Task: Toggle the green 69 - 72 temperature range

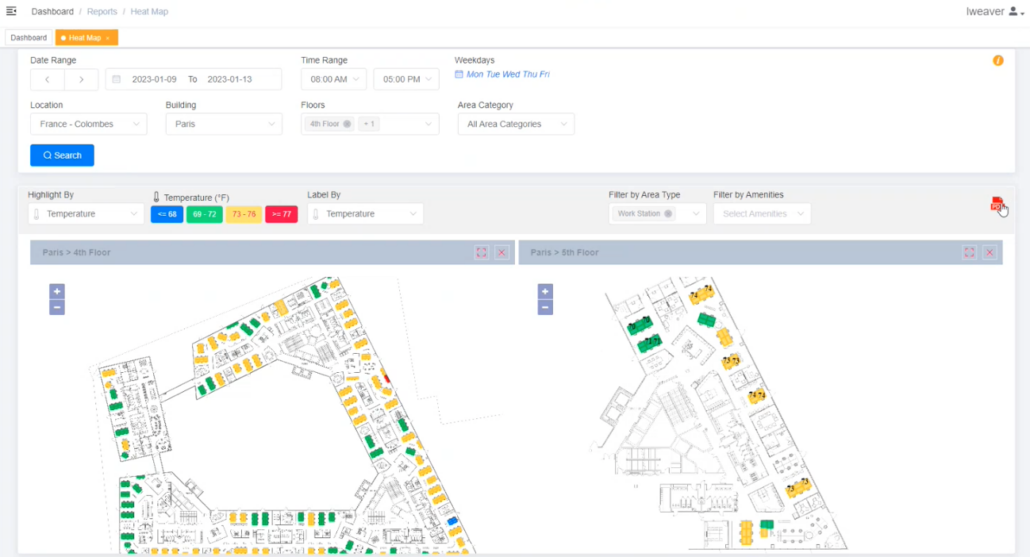Action: coord(204,214)
